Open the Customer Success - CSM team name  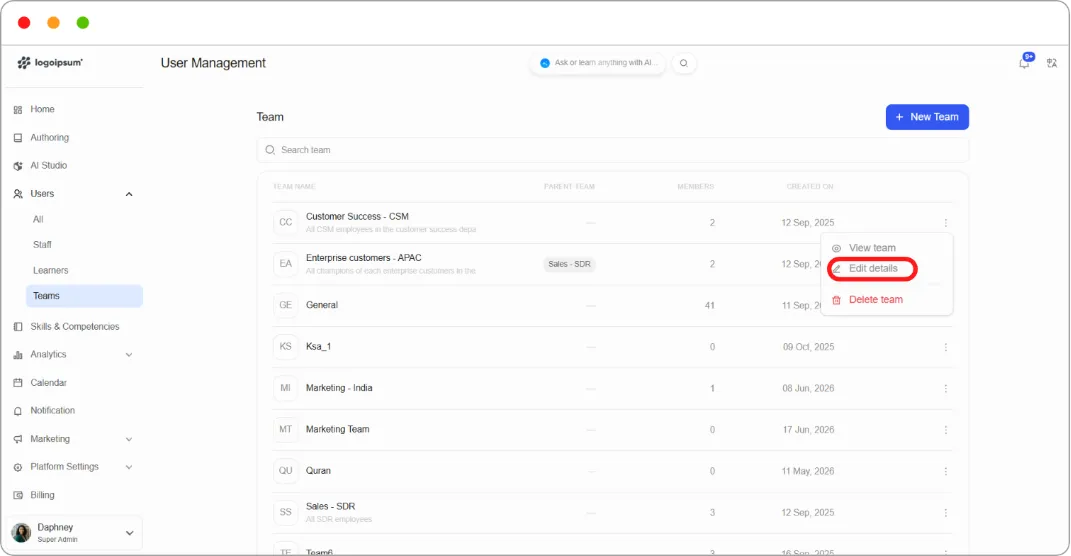[357, 217]
